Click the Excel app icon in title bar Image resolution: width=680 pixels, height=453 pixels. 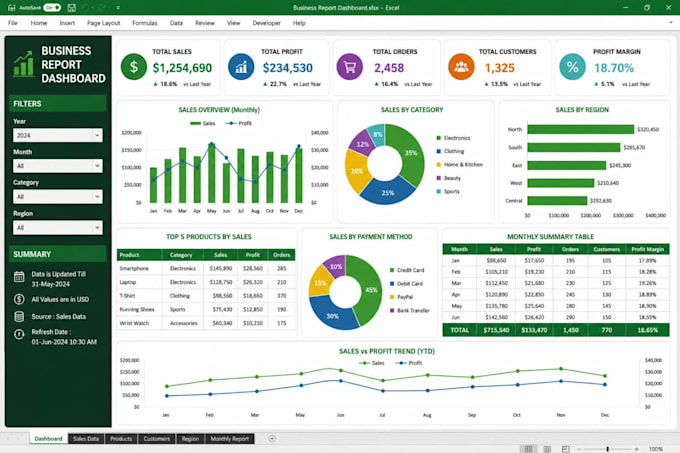12,8
